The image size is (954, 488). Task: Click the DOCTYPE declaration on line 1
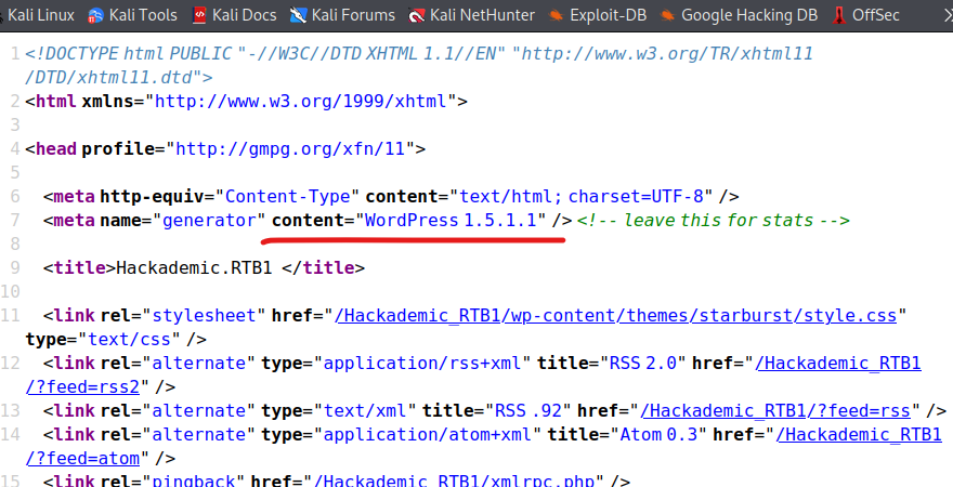click(x=419, y=65)
